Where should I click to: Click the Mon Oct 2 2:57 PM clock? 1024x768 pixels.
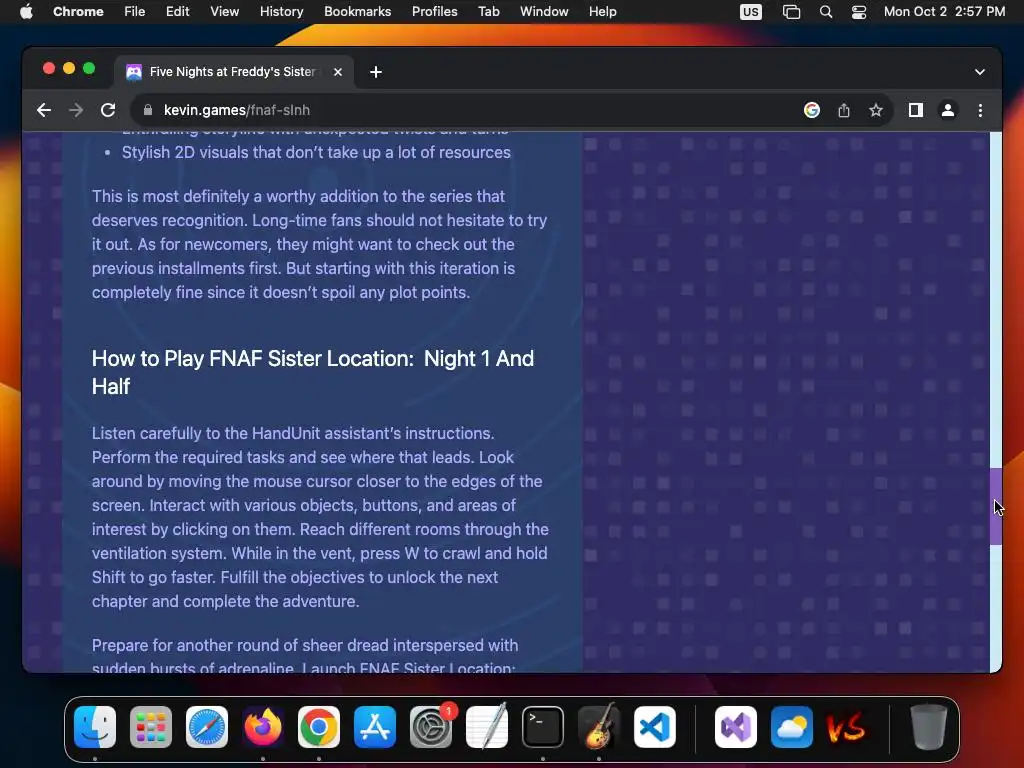944,12
